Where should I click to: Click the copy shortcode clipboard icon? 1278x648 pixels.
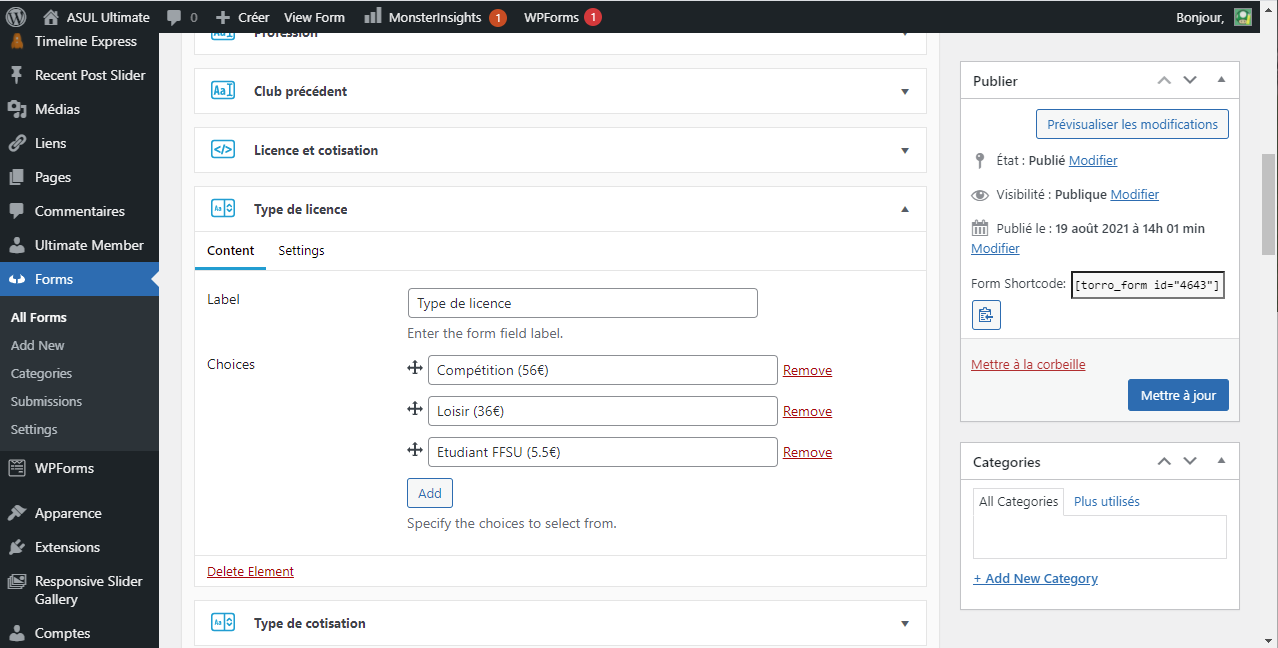point(986,315)
